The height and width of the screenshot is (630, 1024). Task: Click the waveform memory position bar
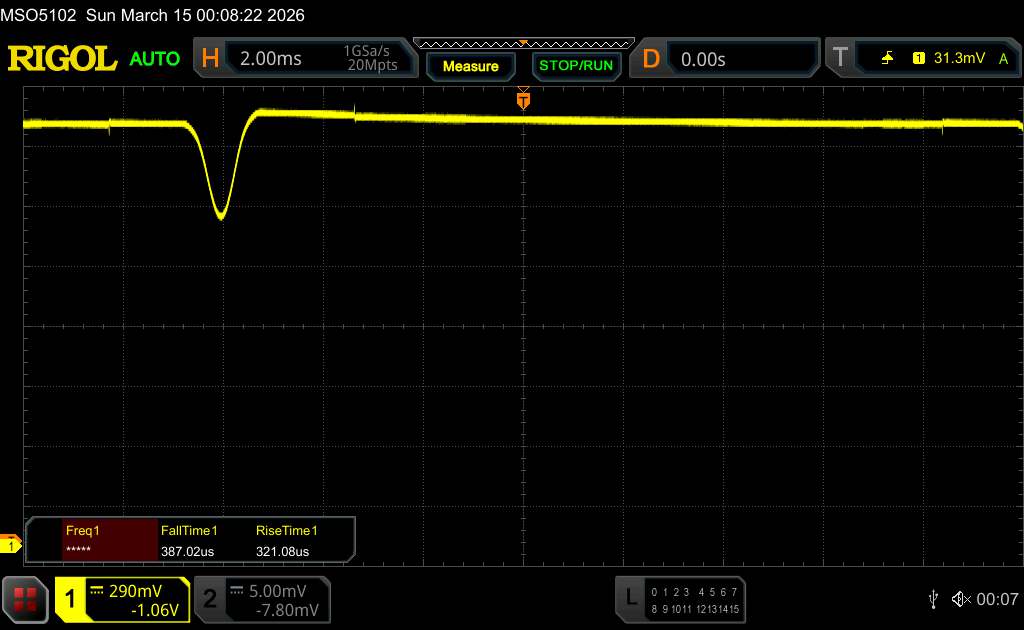point(523,43)
